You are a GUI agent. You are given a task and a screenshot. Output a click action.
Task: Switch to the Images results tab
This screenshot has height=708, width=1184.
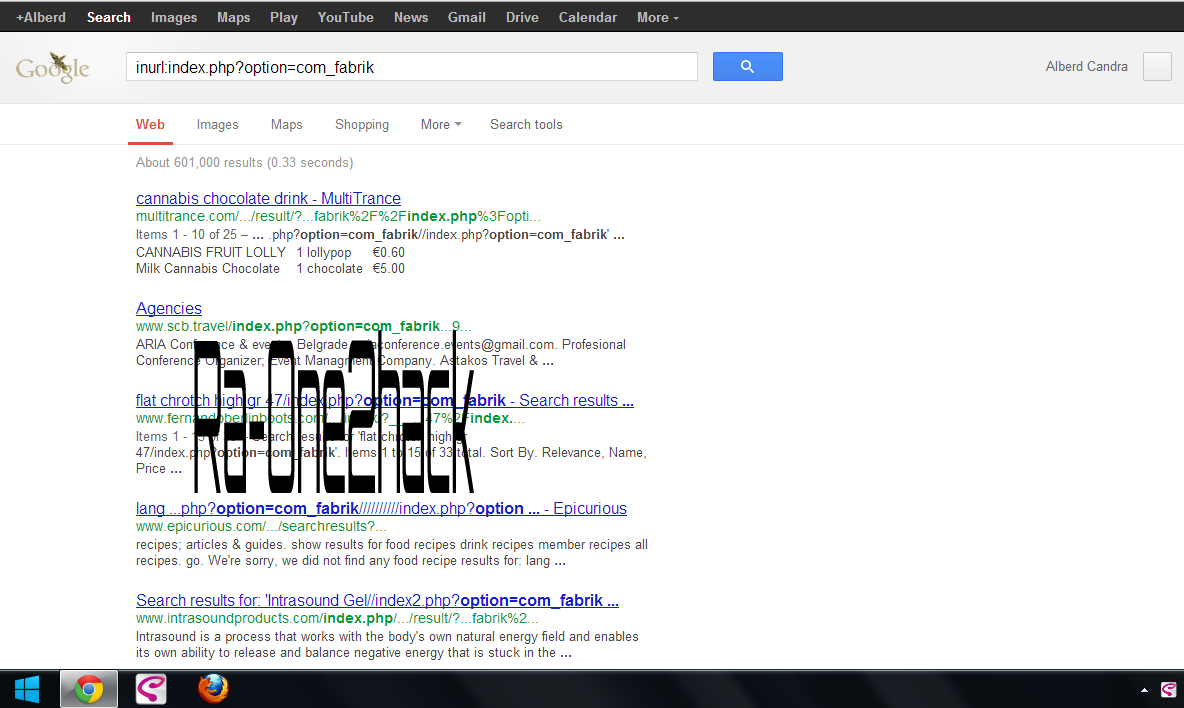coord(217,125)
